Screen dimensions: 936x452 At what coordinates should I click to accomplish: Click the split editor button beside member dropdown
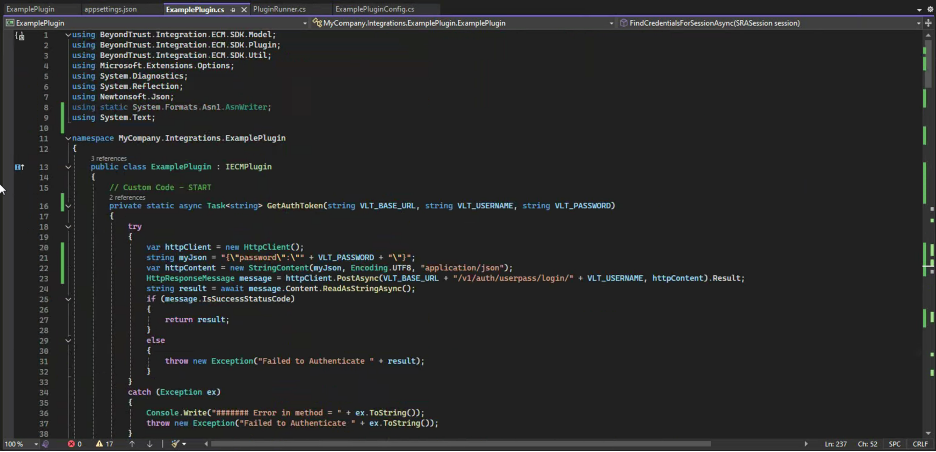(929, 23)
